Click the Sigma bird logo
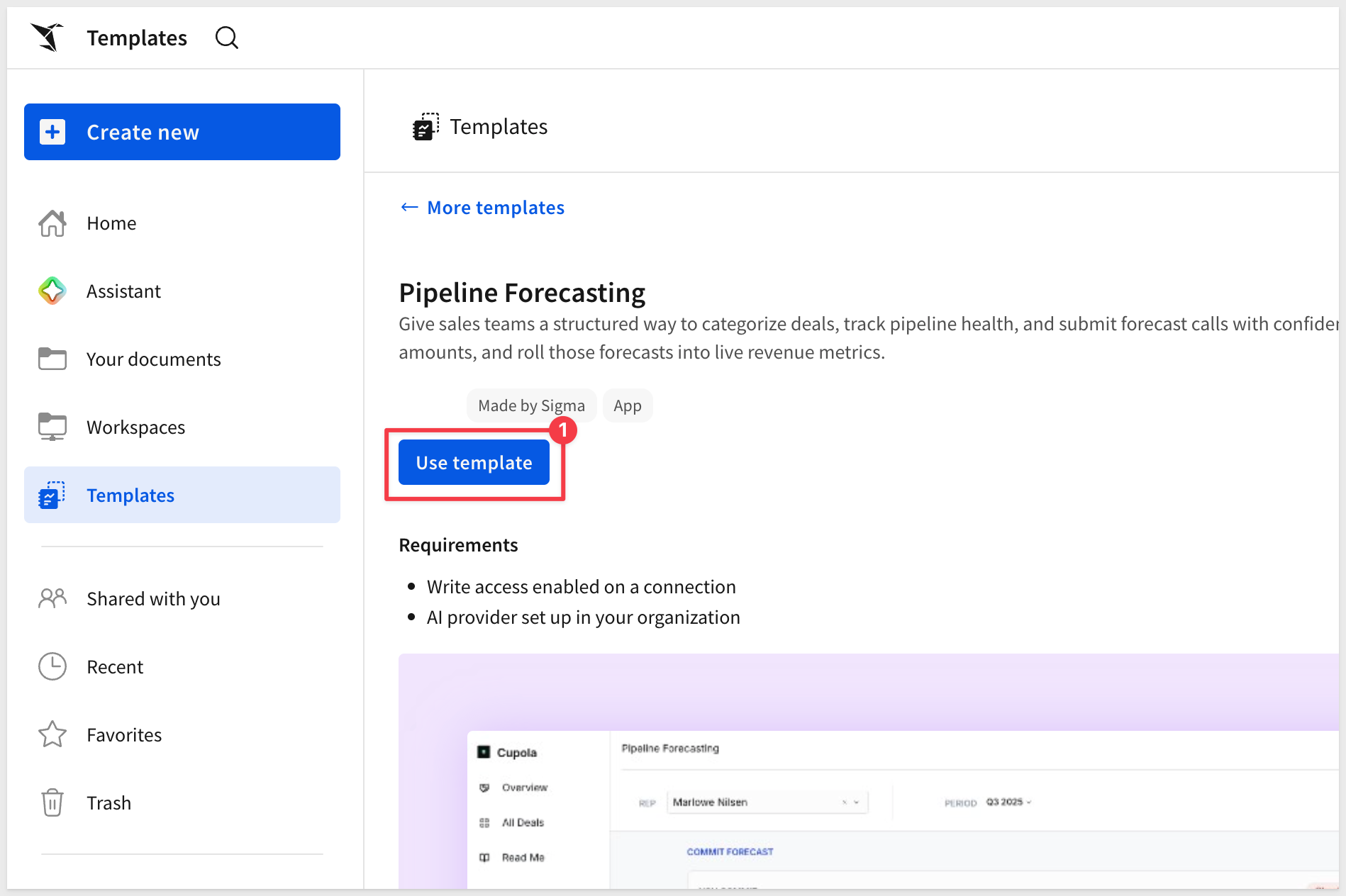The height and width of the screenshot is (896, 1346). pos(47,37)
